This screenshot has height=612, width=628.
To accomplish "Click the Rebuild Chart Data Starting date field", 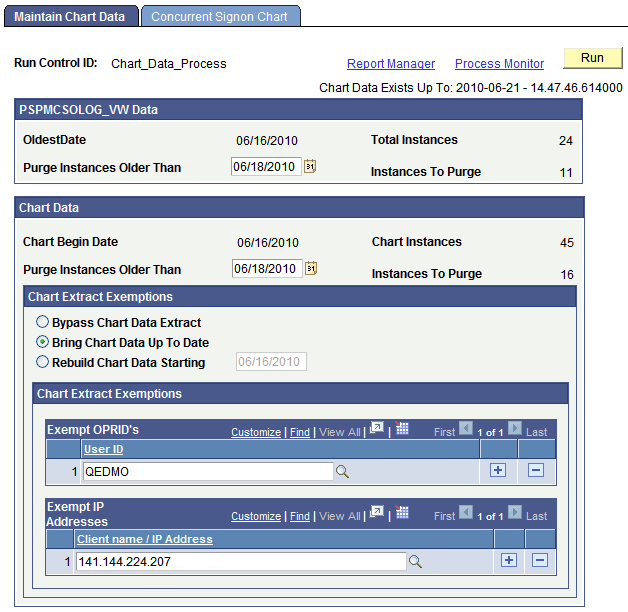I will pos(271,362).
